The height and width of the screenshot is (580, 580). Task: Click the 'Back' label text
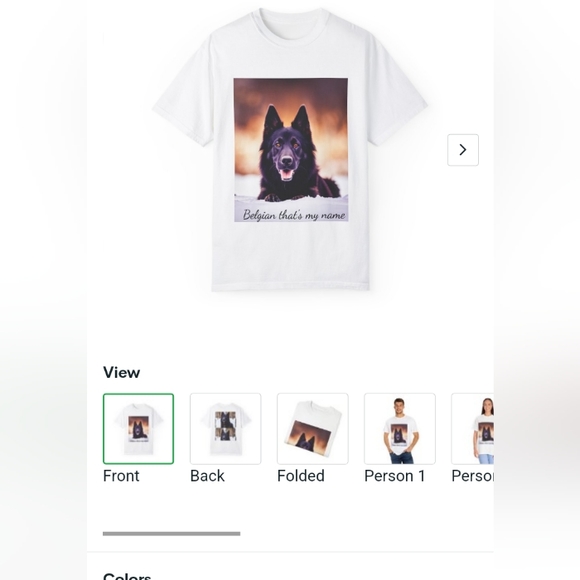207,476
